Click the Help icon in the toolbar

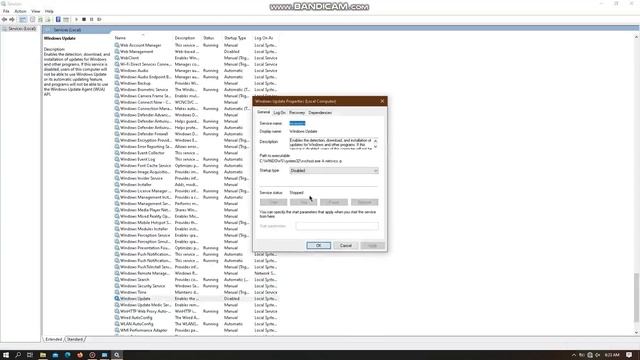(x=58, y=20)
